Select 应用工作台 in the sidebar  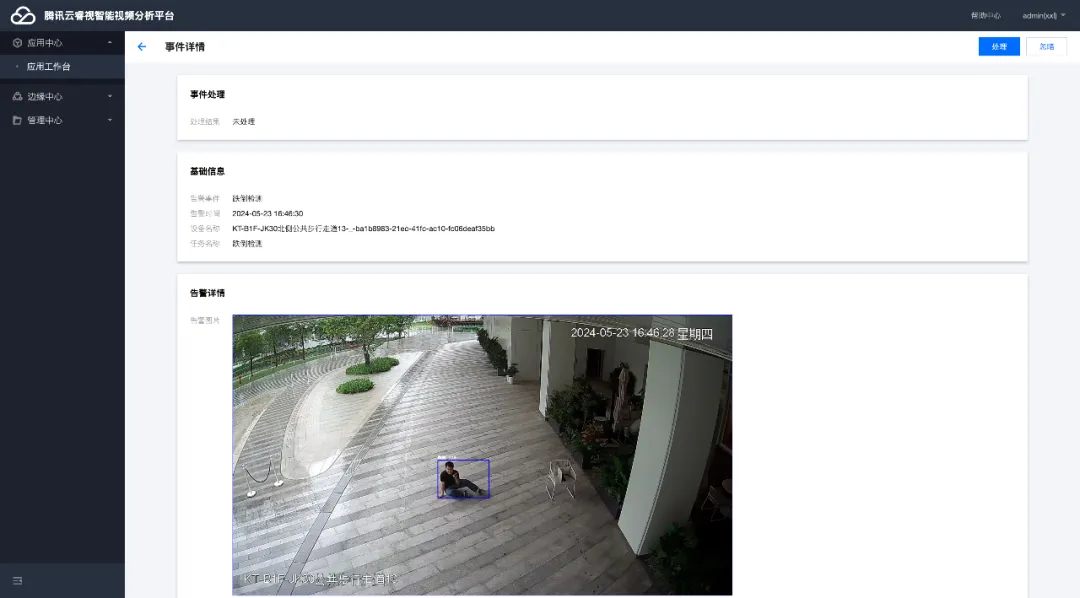click(62, 67)
